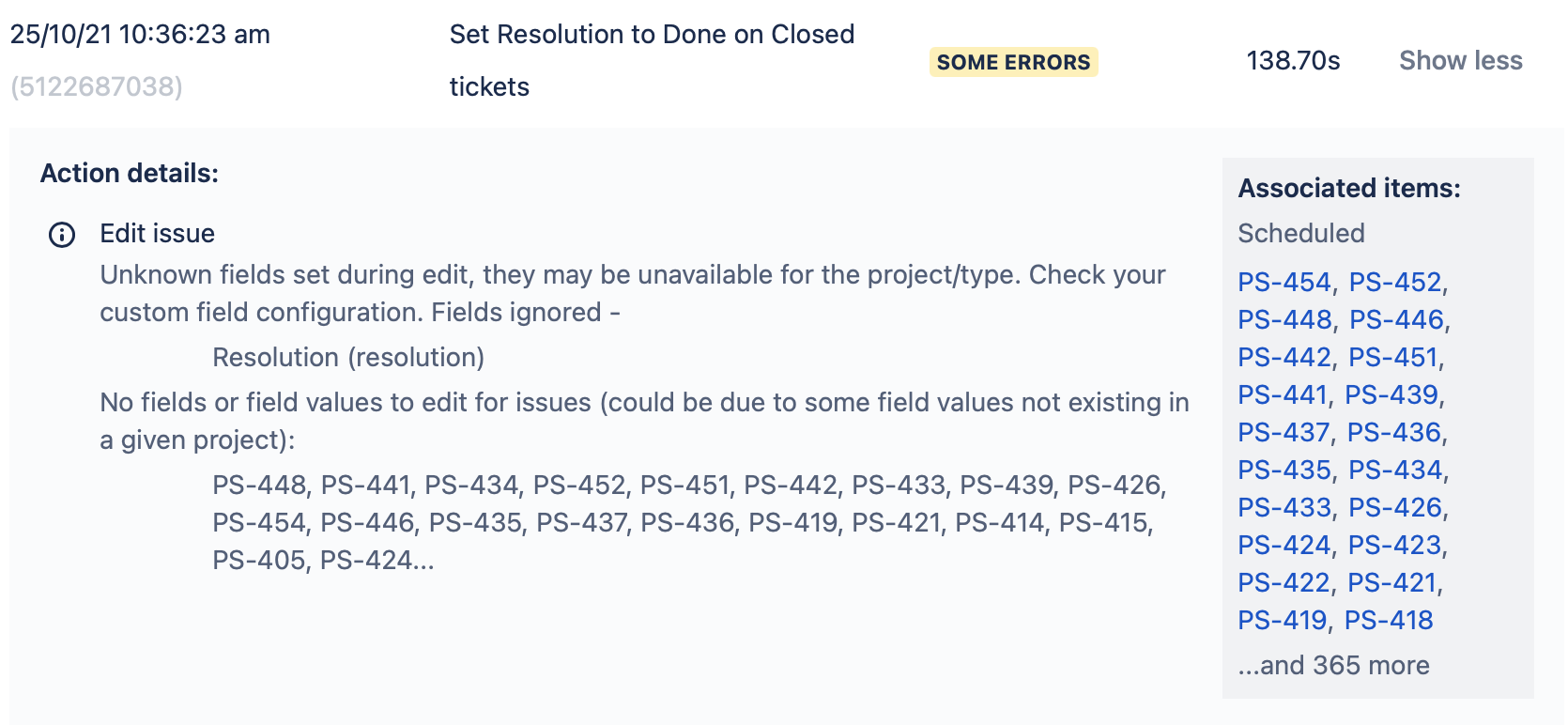
Task: Open associated issue PS-439 link
Action: [x=1391, y=394]
